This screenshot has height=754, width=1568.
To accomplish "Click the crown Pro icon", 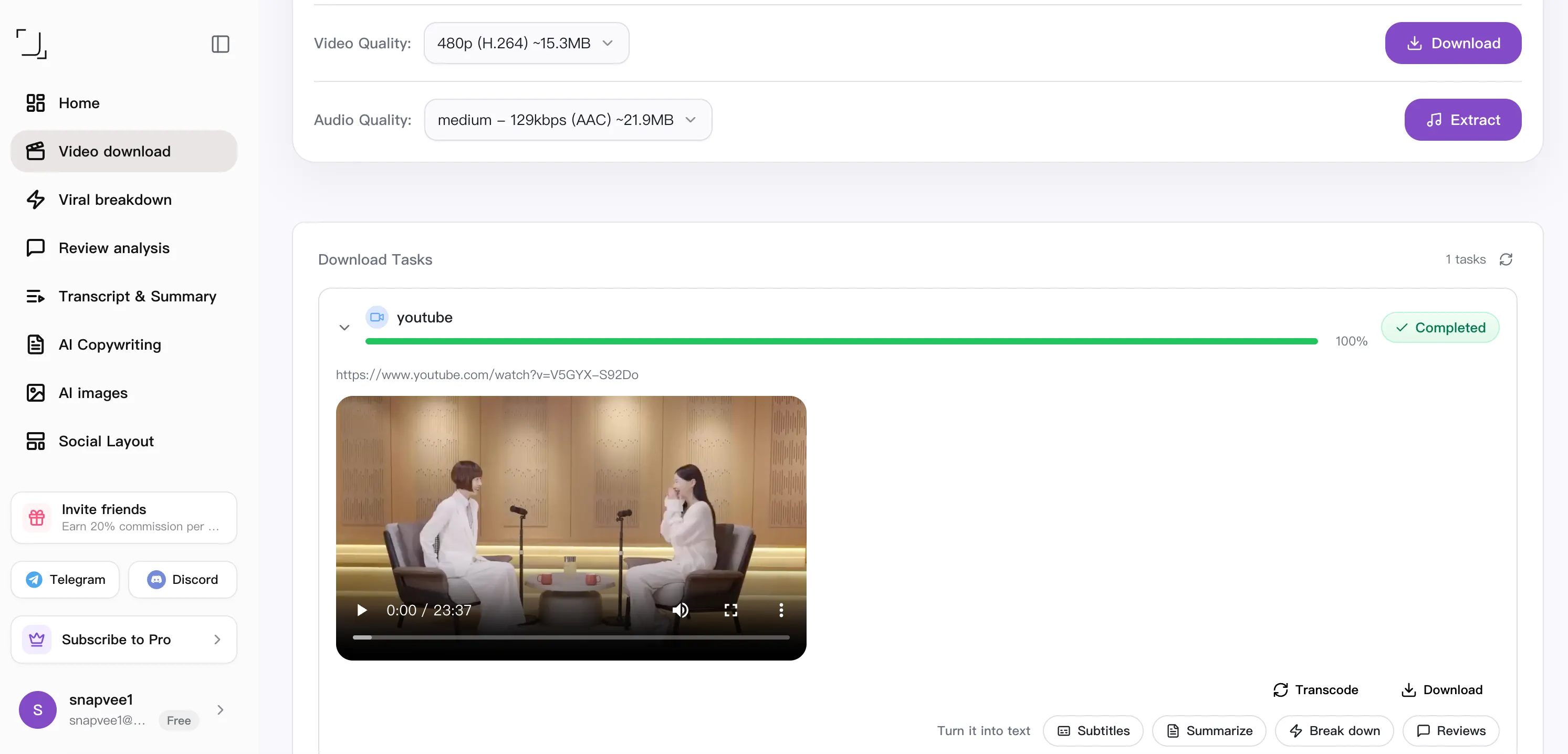I will (37, 639).
